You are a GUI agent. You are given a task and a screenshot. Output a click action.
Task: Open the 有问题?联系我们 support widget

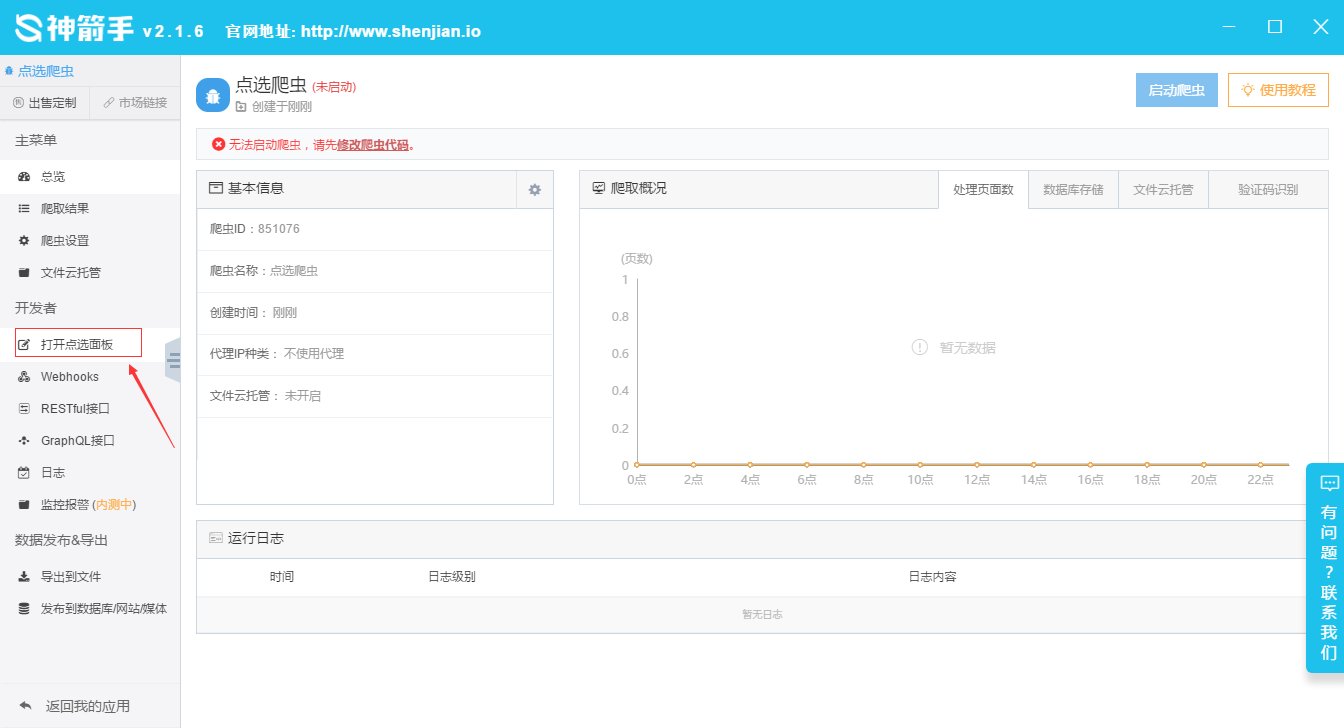coord(1328,567)
